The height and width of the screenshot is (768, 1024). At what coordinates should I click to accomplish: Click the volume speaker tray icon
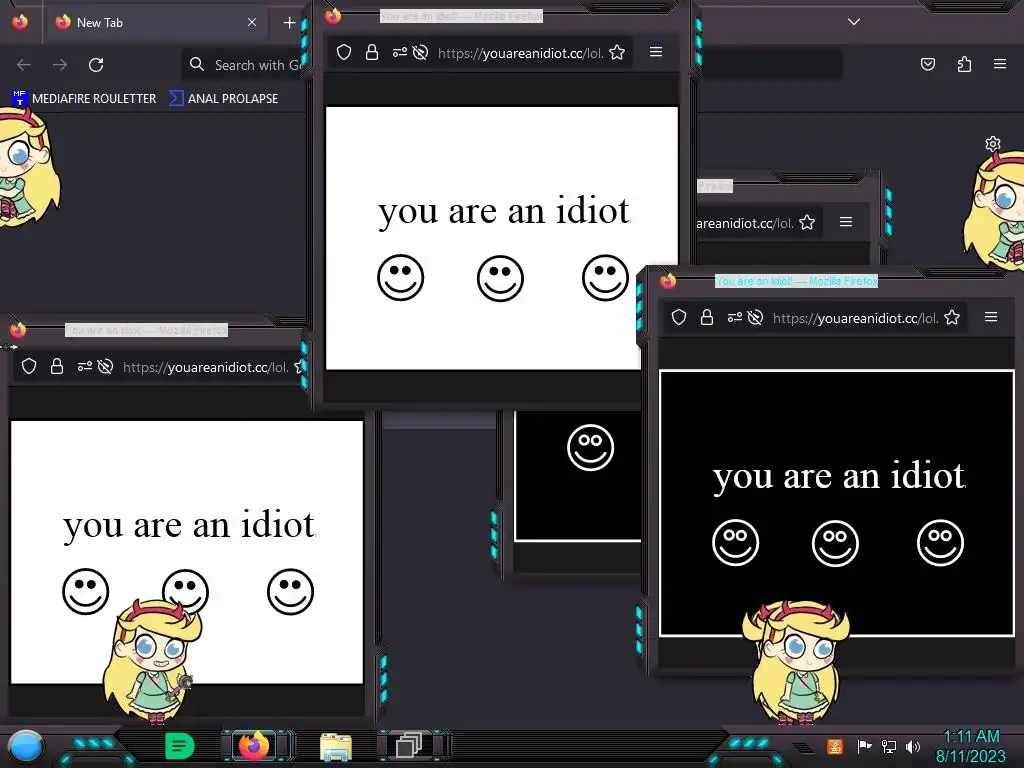coord(913,746)
